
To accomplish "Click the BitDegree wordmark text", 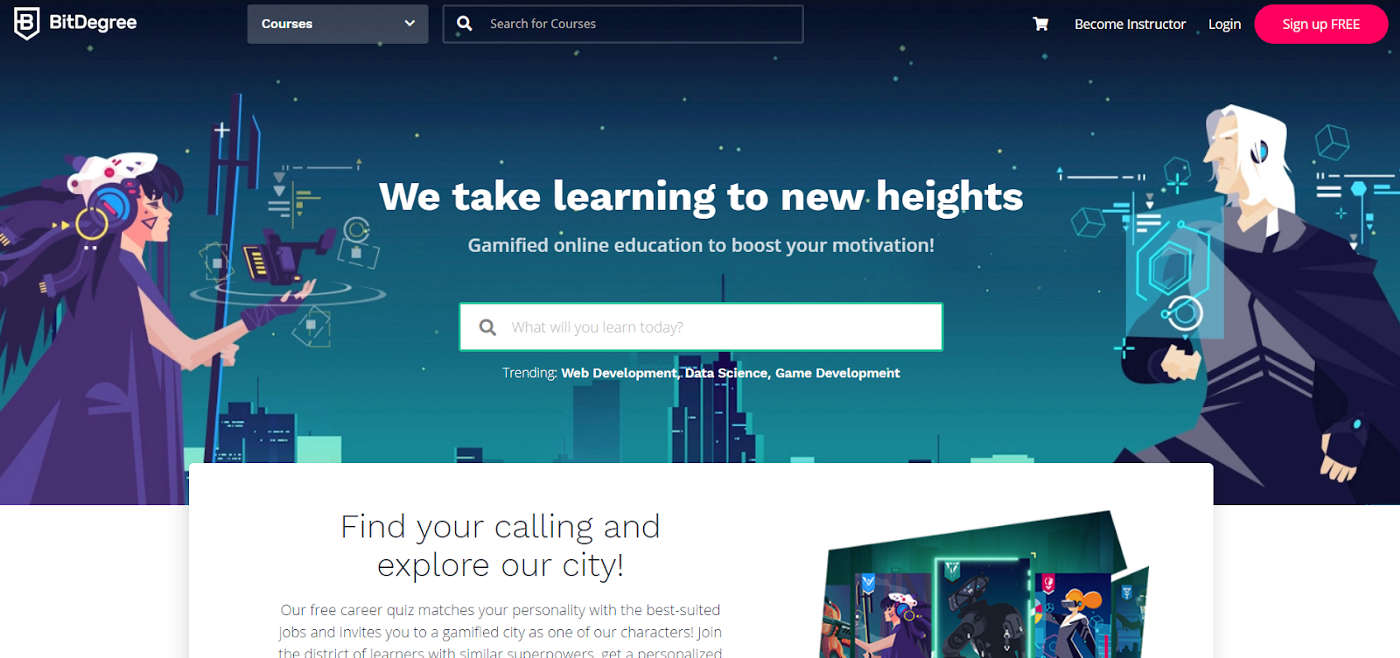I will (93, 23).
